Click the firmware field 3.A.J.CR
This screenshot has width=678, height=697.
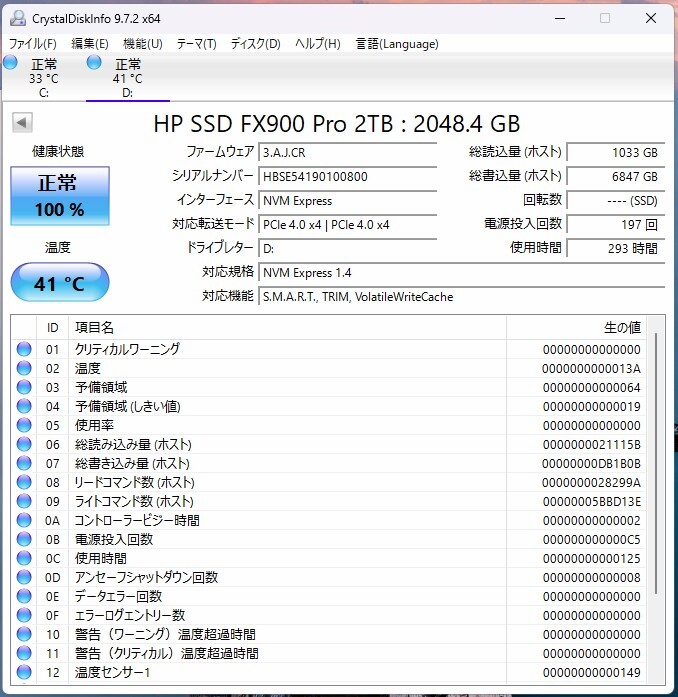(348, 152)
